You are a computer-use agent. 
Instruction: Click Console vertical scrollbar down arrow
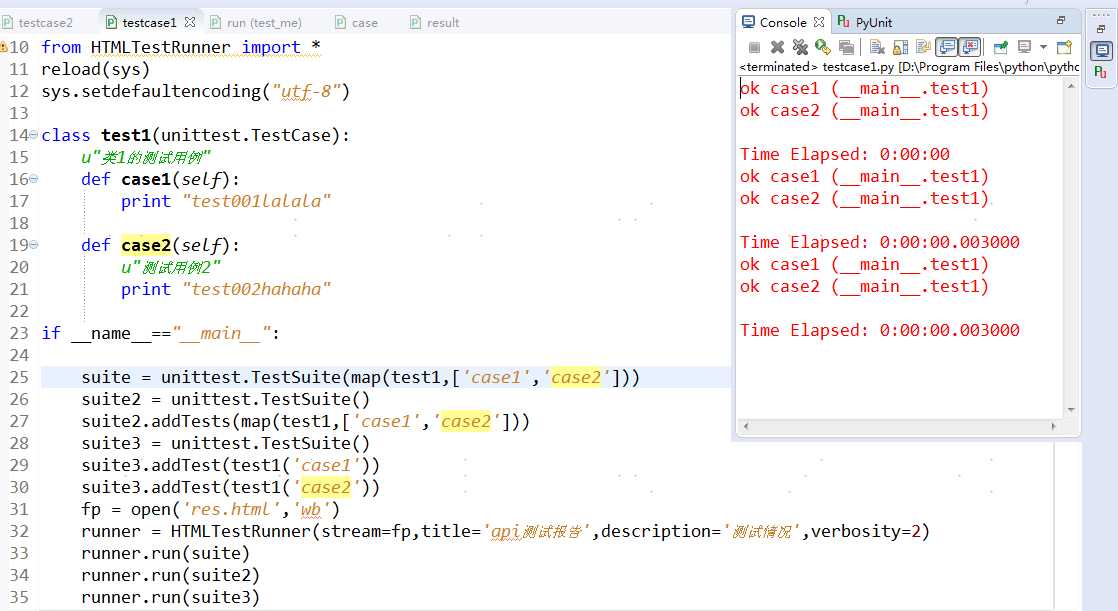click(1070, 410)
